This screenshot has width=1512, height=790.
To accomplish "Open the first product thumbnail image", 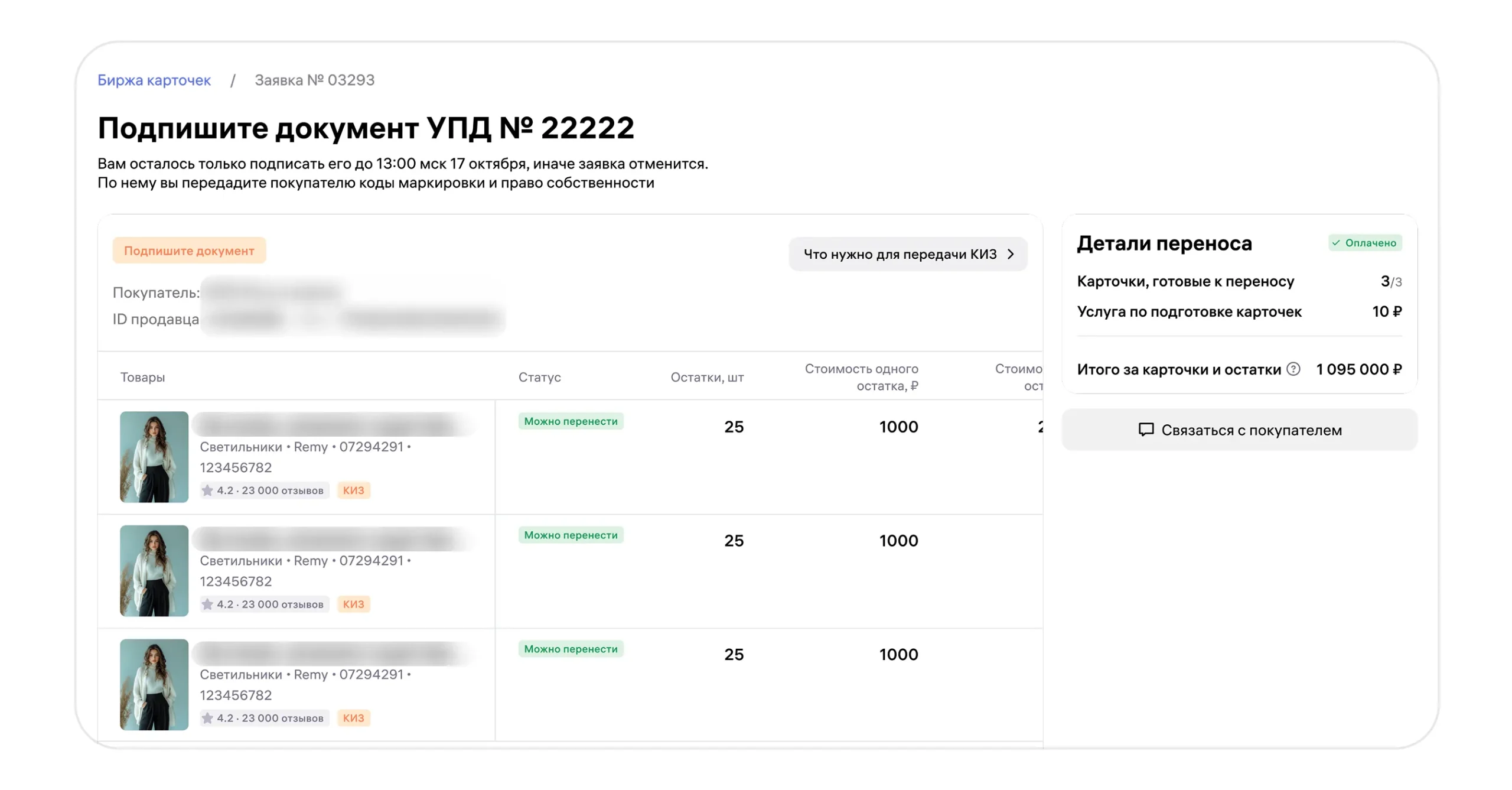I will coord(154,457).
